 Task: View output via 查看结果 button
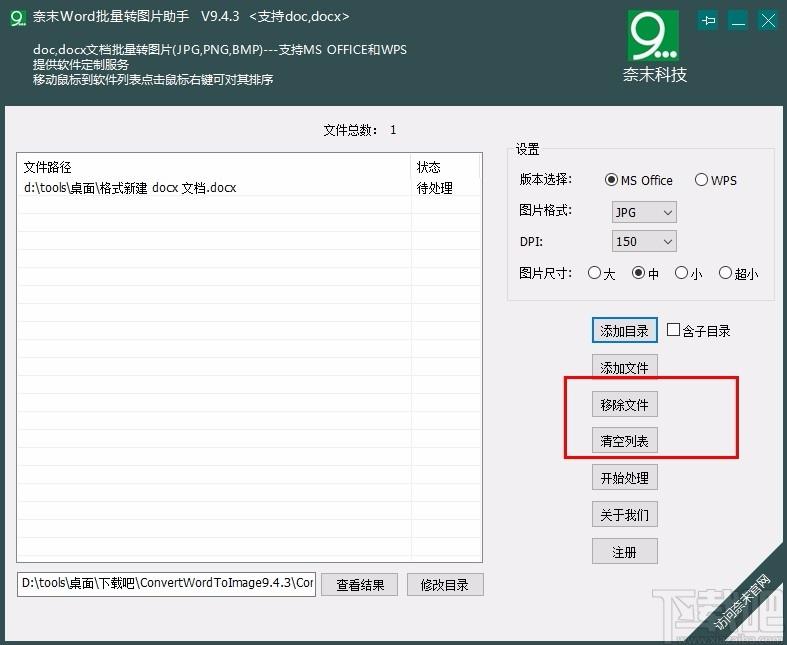[360, 585]
